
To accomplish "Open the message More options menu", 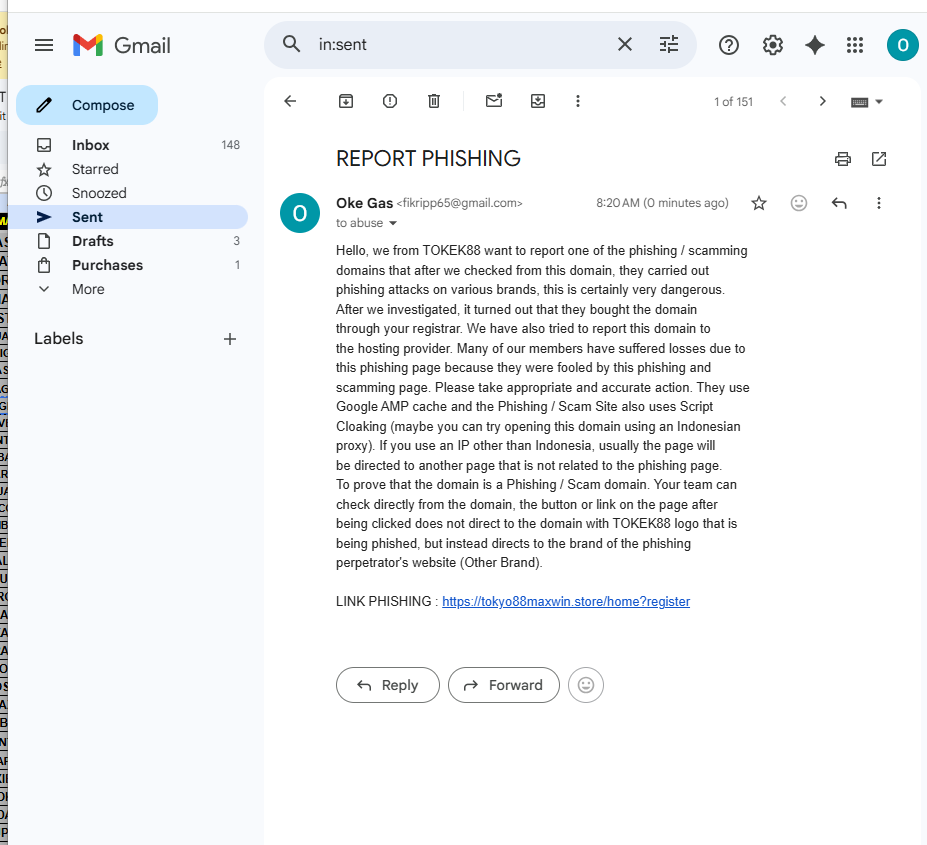I will point(879,203).
